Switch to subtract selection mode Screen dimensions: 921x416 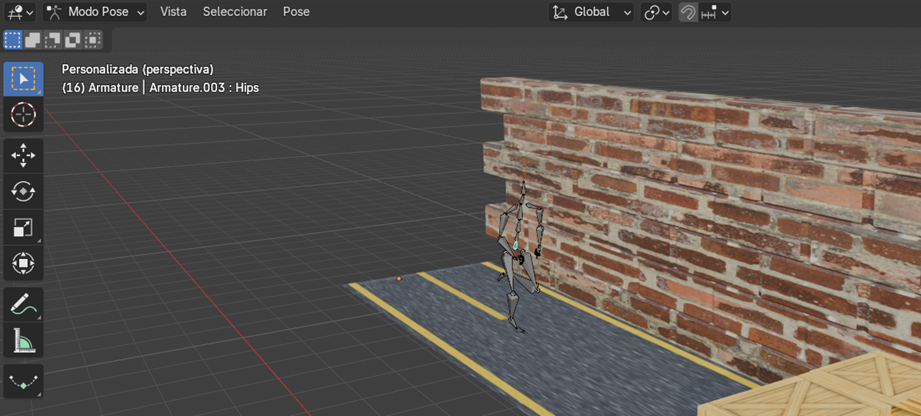(x=53, y=40)
